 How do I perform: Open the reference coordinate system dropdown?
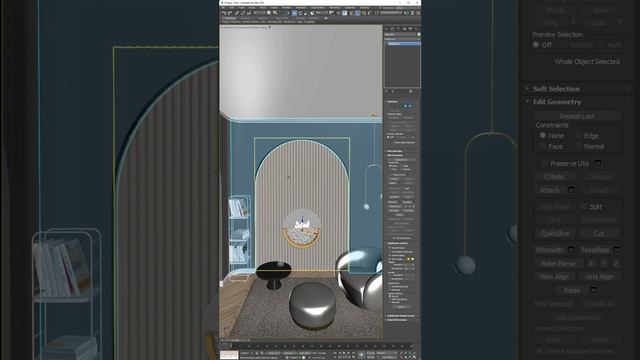coord(322,13)
